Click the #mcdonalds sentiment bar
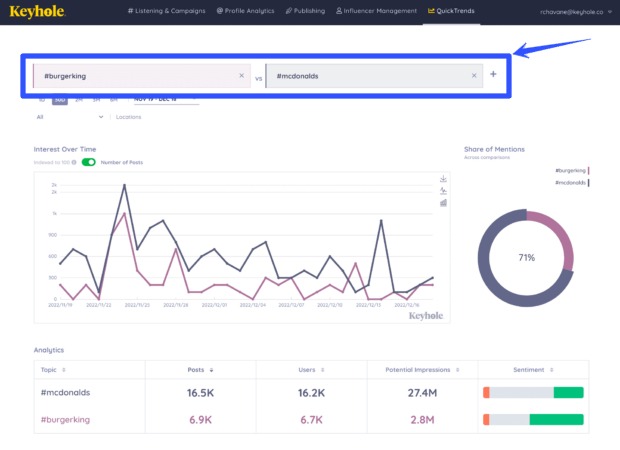 [x=532, y=393]
